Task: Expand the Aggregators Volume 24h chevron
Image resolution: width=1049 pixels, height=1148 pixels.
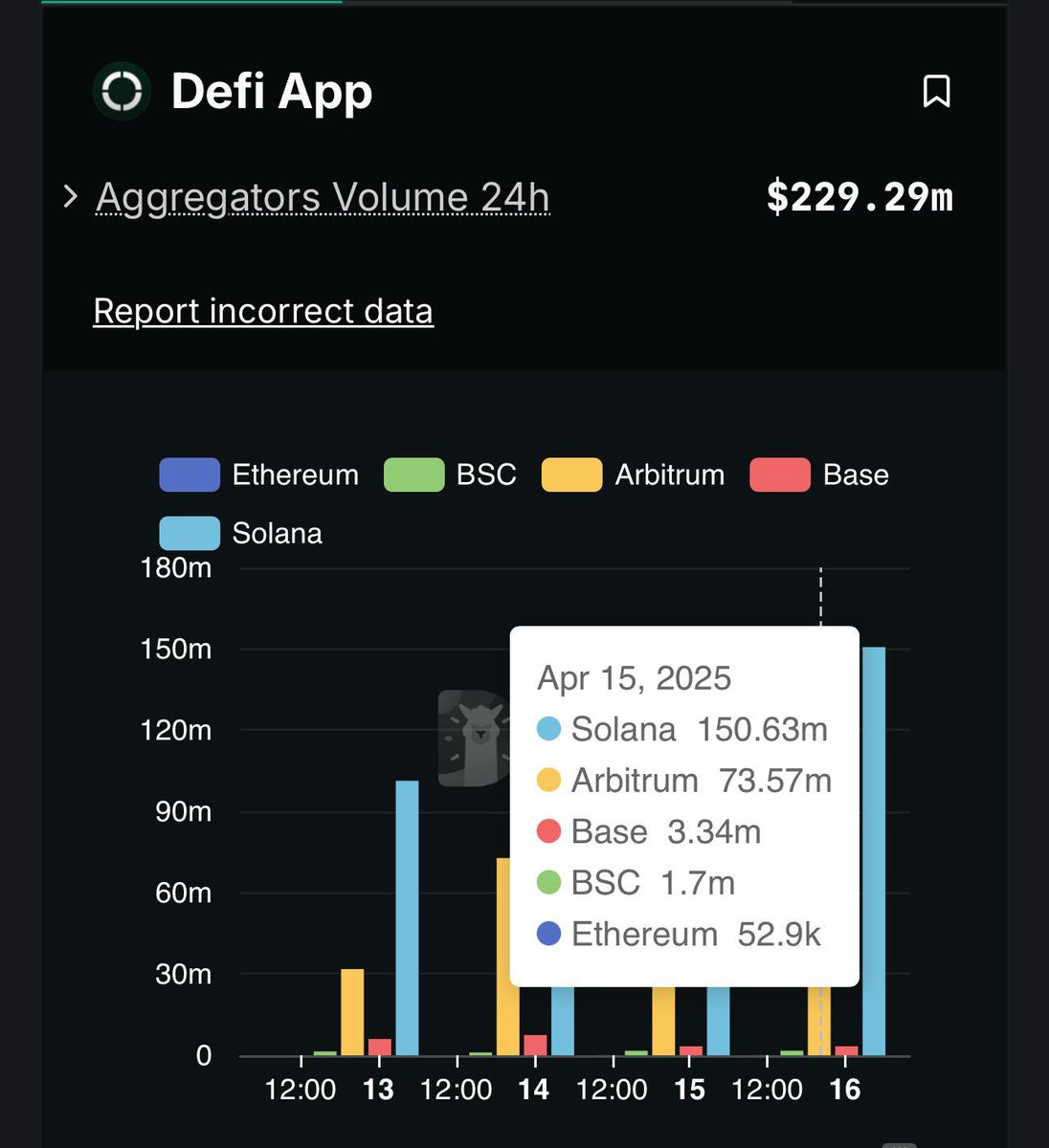Action: pos(70,197)
